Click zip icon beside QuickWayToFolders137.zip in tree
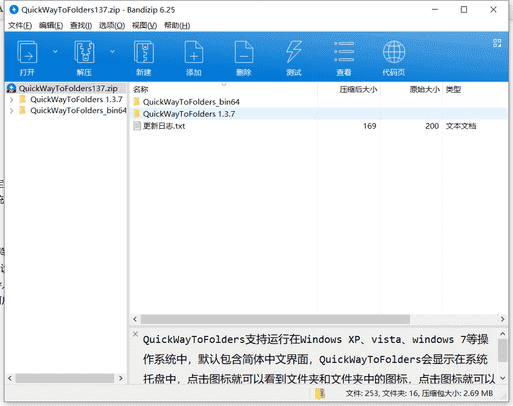The height and width of the screenshot is (406, 513). pos(12,88)
